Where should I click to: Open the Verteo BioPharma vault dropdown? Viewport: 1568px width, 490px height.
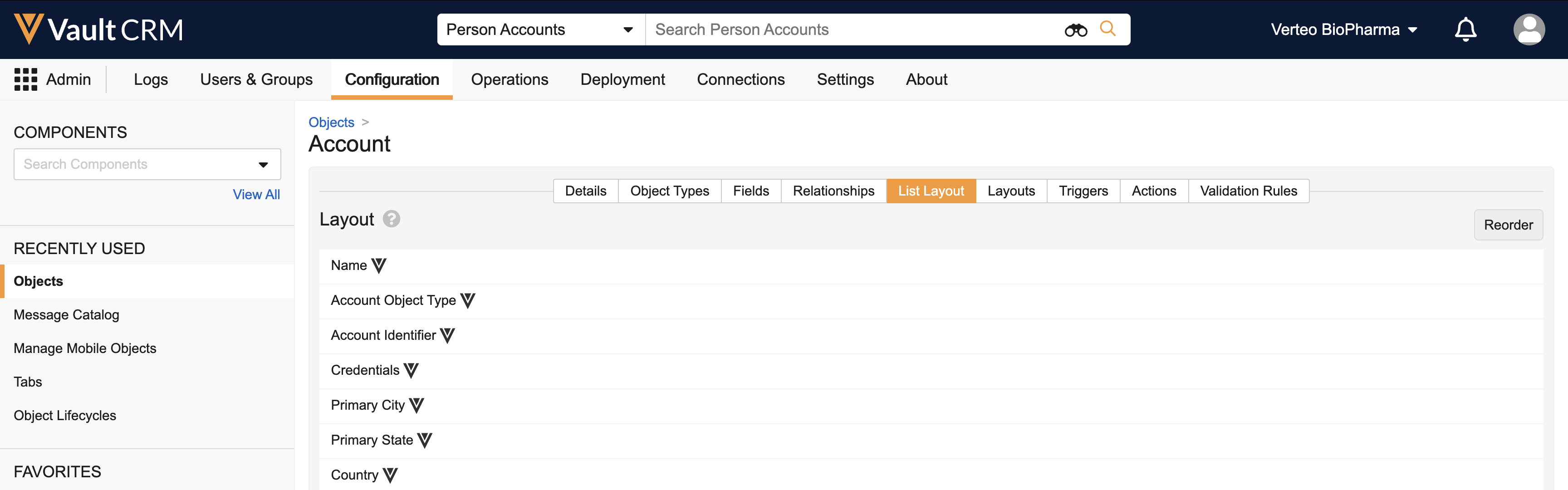1344,29
